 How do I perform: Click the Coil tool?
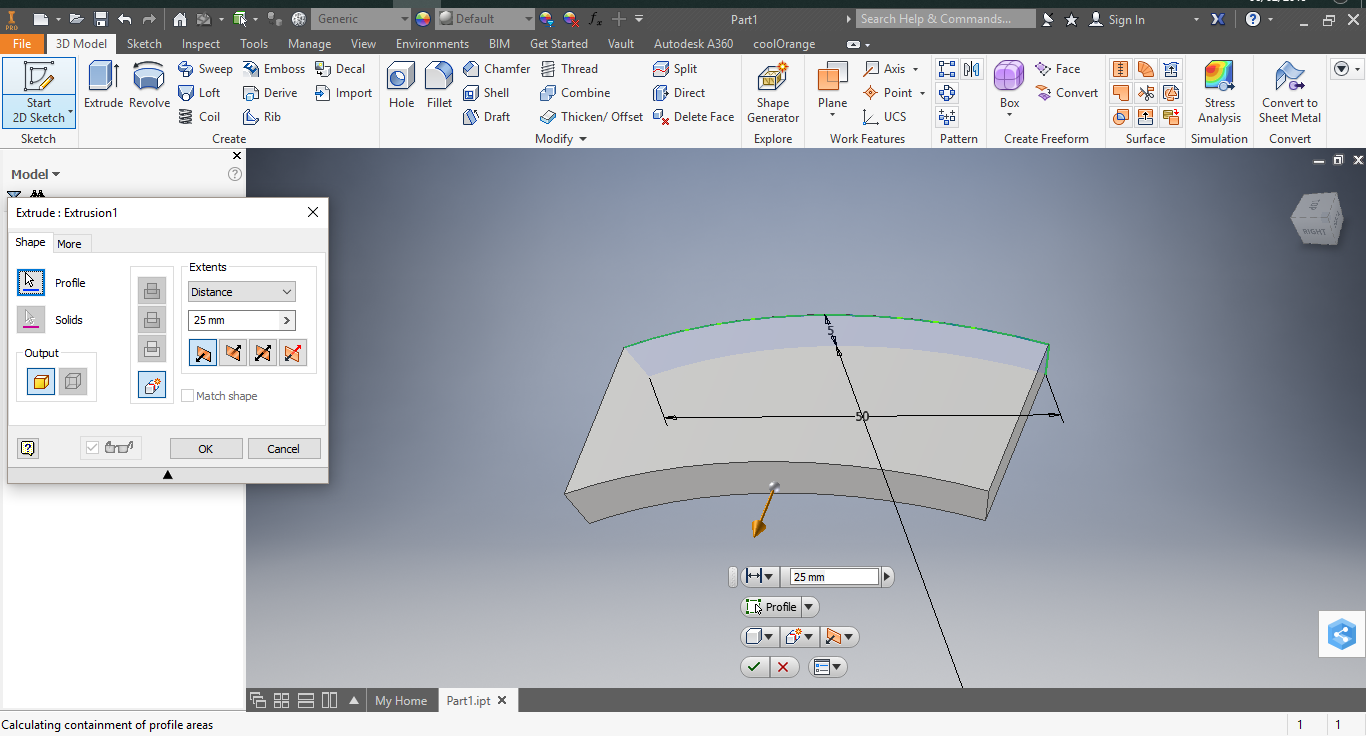tap(199, 117)
